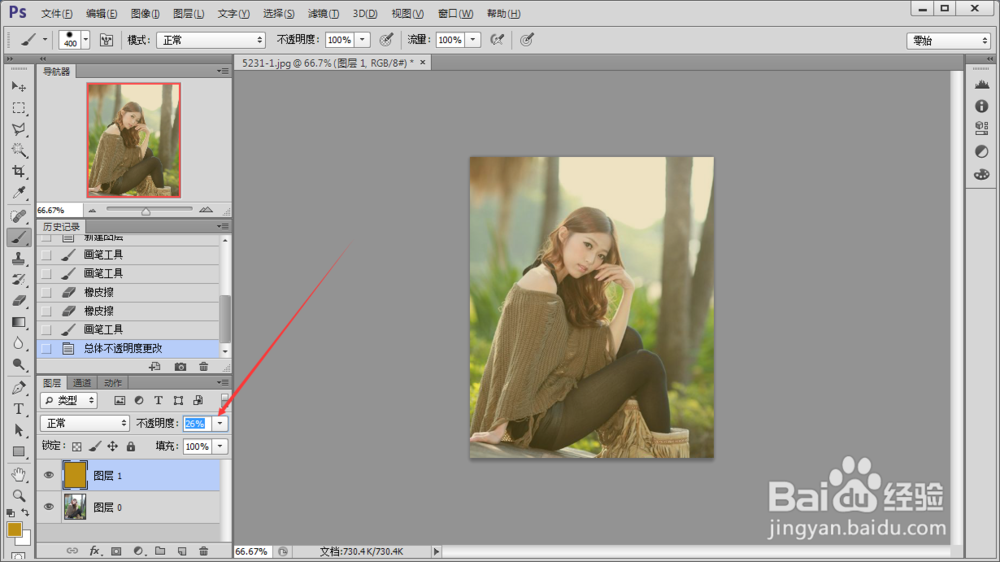Select the Hand tool
Image resolution: width=1000 pixels, height=562 pixels.
click(18, 475)
